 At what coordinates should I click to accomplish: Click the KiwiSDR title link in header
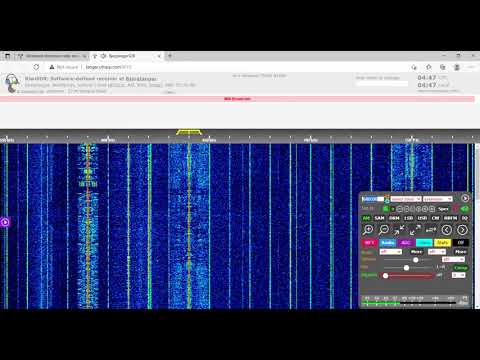91,79
